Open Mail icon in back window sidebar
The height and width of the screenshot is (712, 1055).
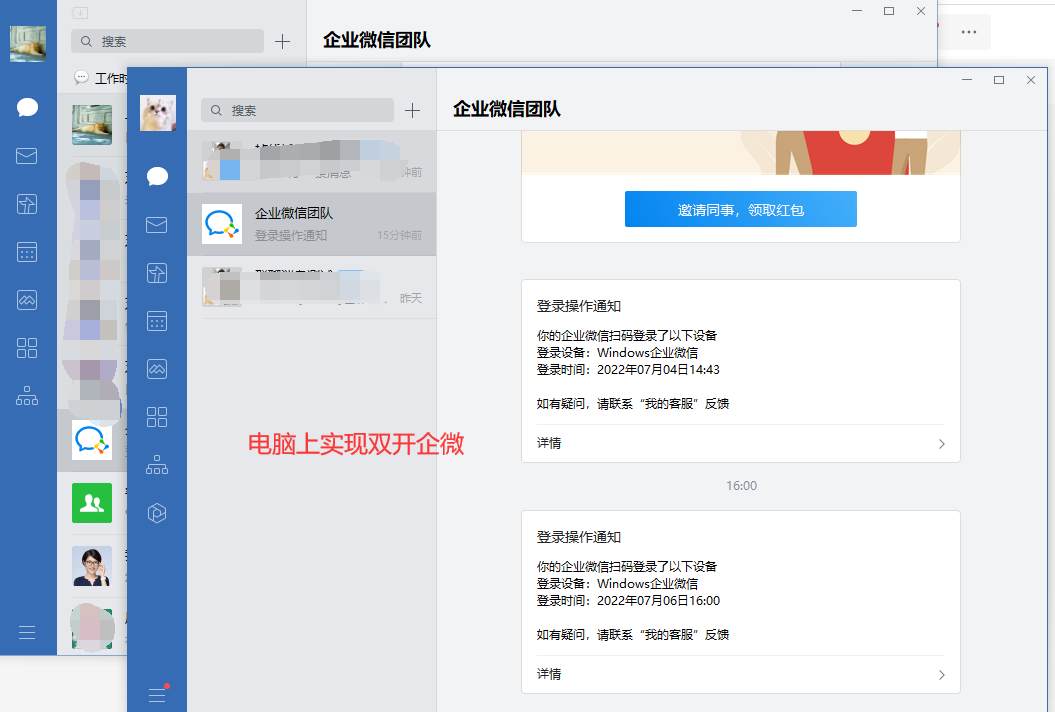point(27,156)
